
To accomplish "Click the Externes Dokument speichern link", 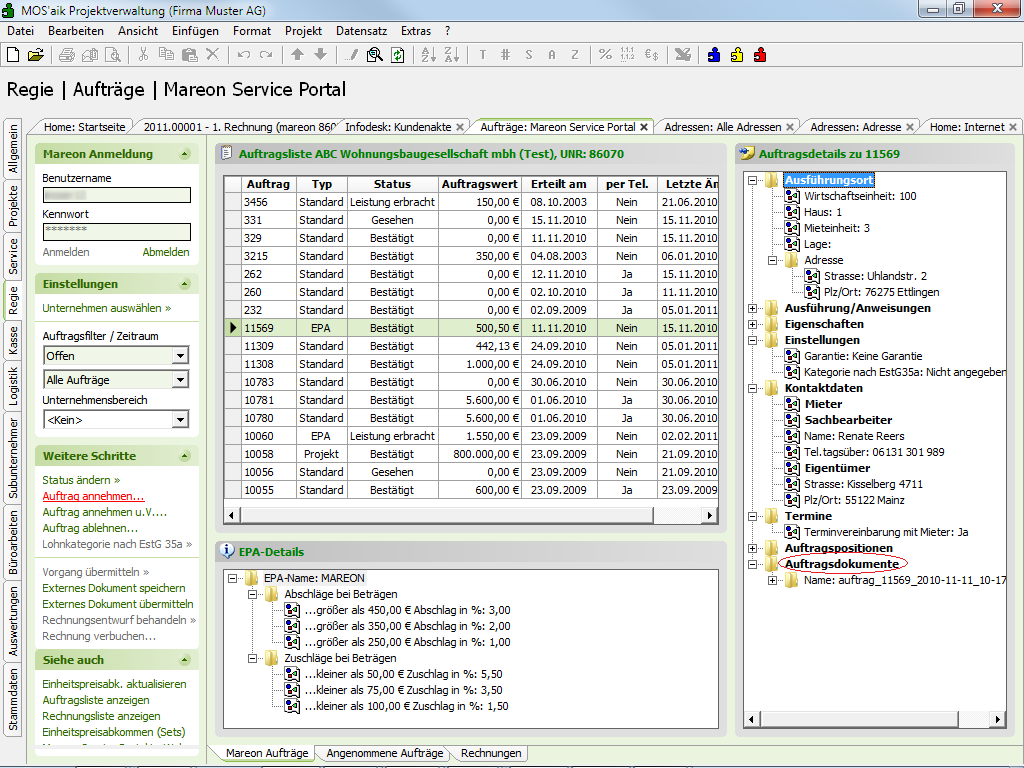I will [x=114, y=588].
